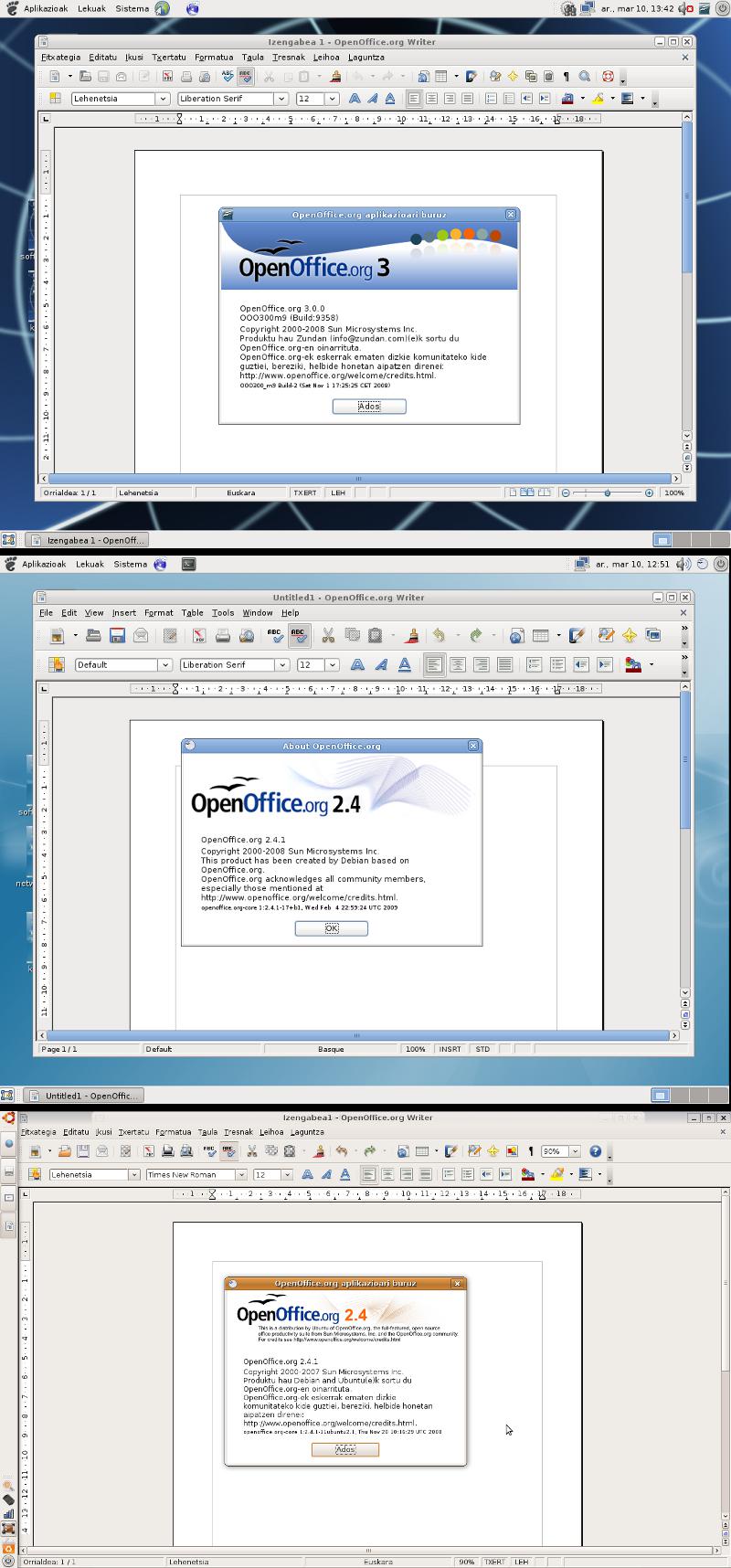Screen dimensions: 731x1568
Task: Open Formatua menu in top Izengabea 1 window
Action: click(x=214, y=57)
